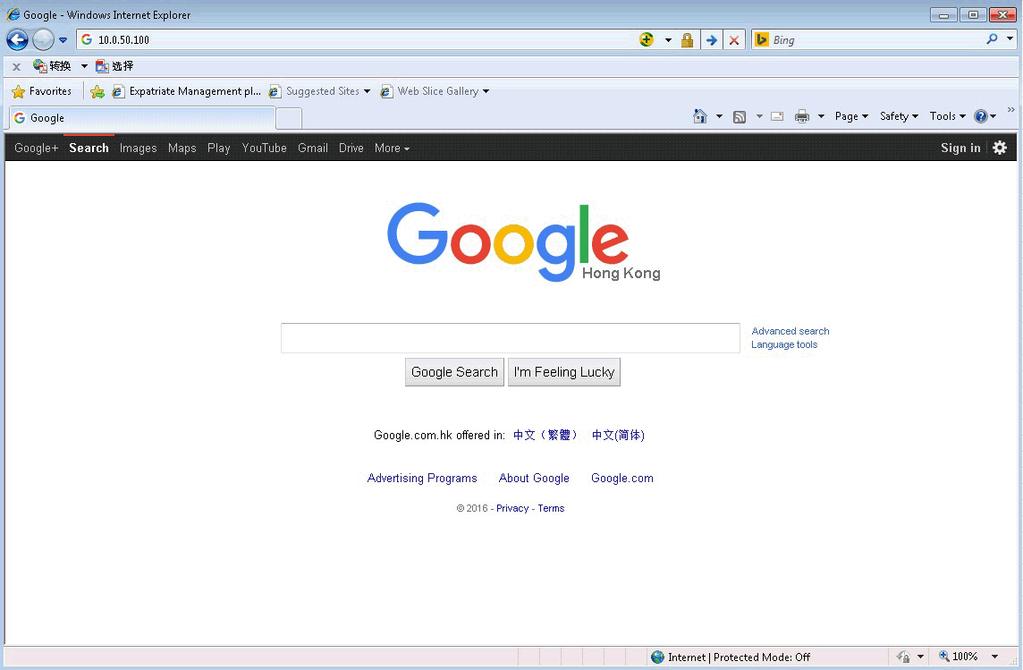This screenshot has width=1023, height=670.
Task: Click the Help question mark icon
Action: tap(981, 116)
